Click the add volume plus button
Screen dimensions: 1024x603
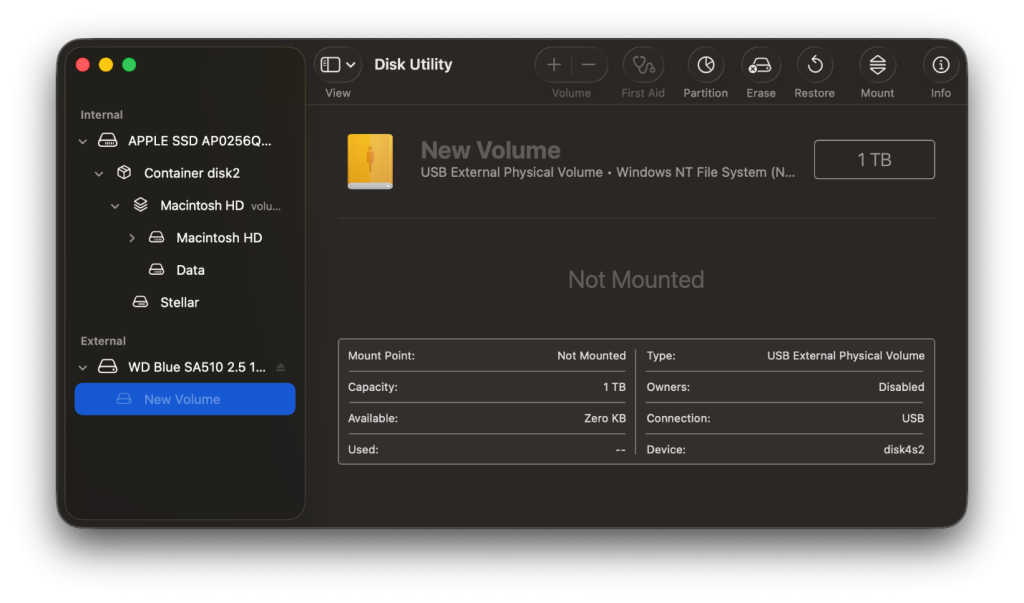(x=554, y=65)
